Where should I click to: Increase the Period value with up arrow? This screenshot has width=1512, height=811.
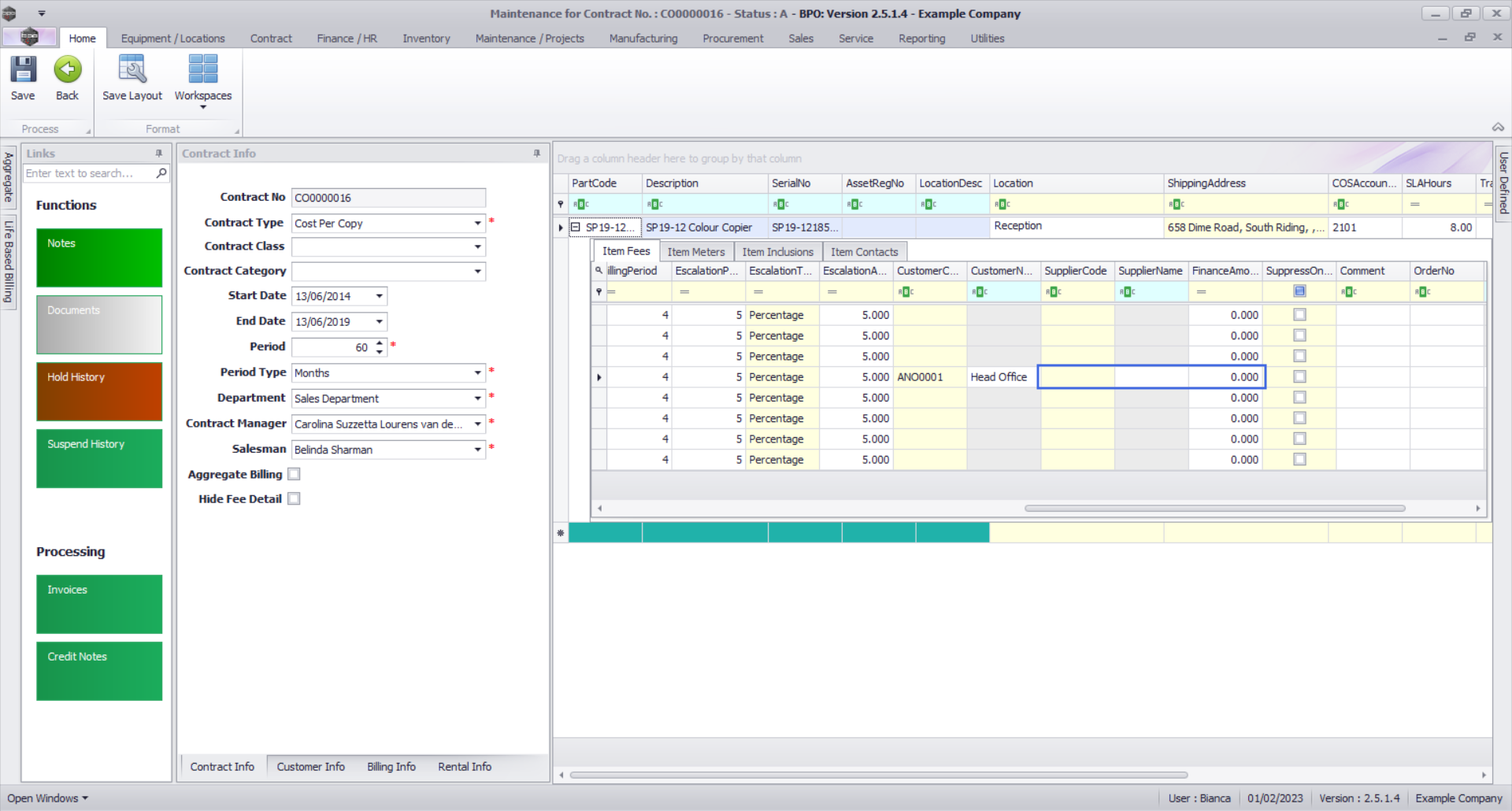coord(380,343)
